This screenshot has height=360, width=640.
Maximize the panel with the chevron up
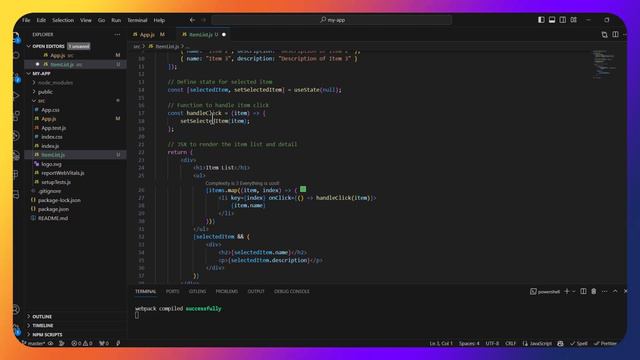pyautogui.click(x=615, y=291)
